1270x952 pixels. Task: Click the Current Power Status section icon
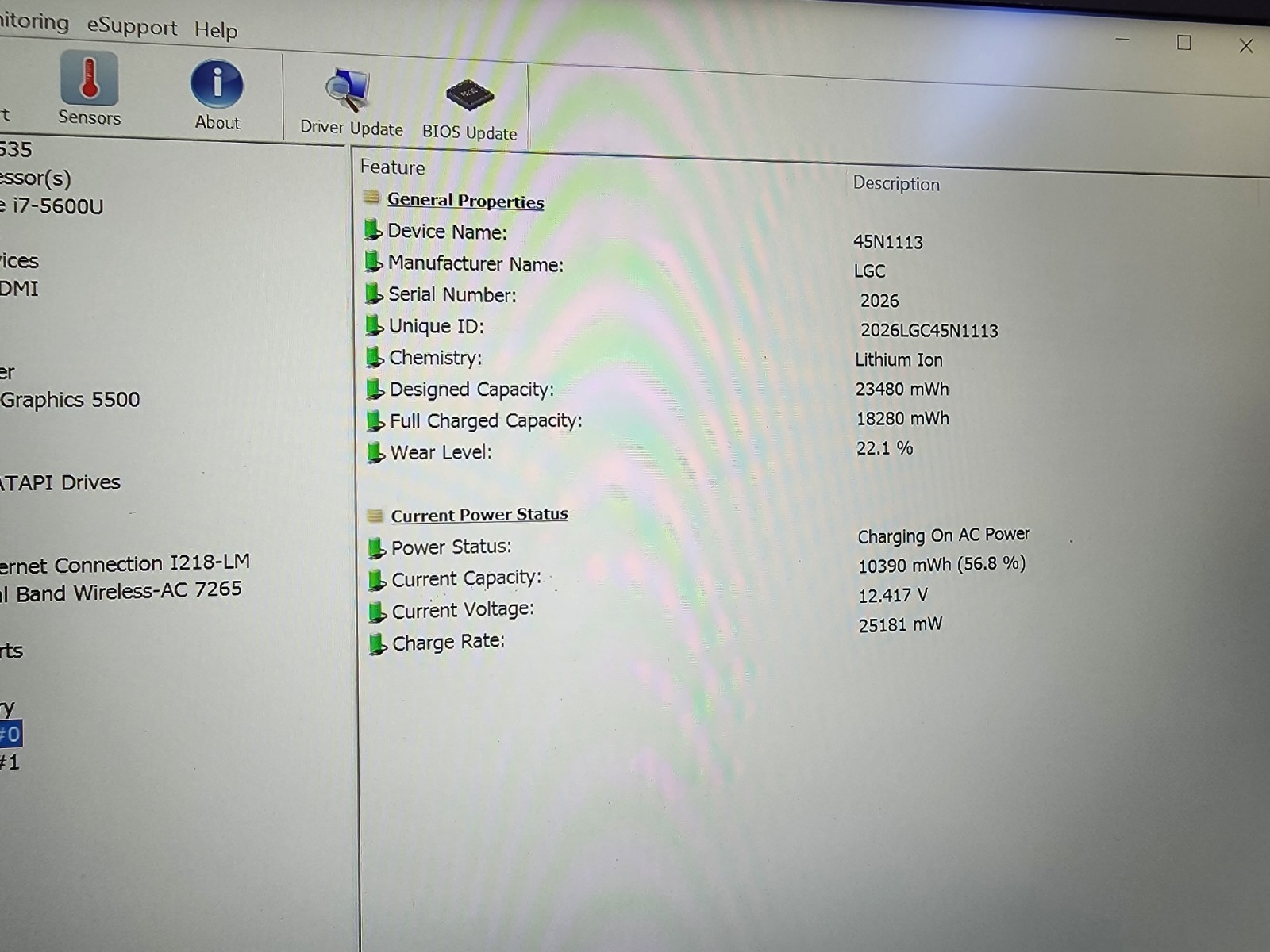[x=375, y=516]
